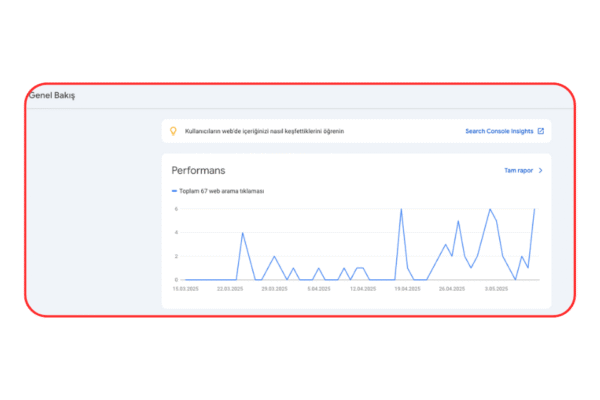Toggle the Toplam 67 web arama tıklaması legend
The image size is (600, 400).
click(221, 191)
